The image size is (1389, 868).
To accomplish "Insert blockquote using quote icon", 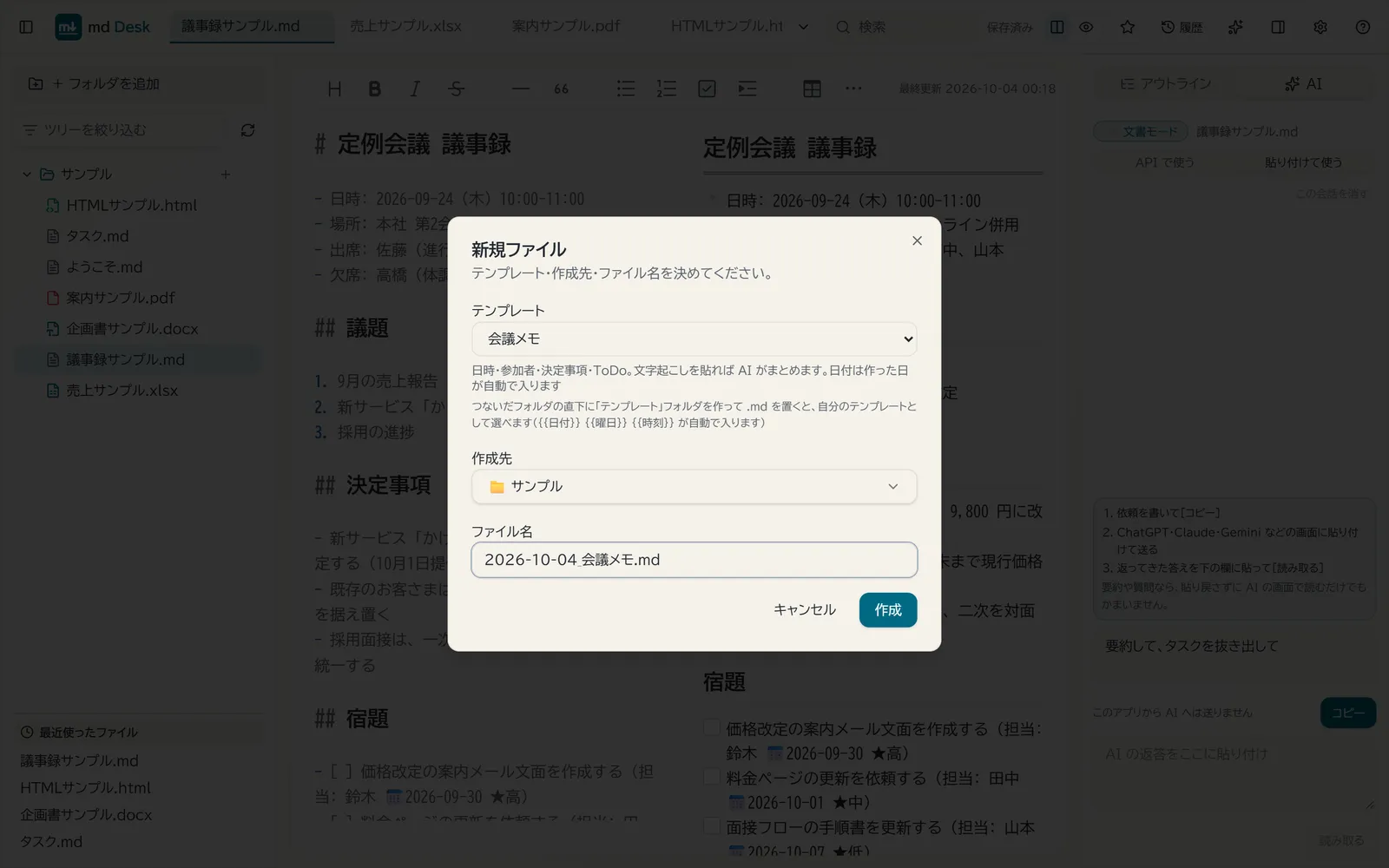I will click(561, 89).
